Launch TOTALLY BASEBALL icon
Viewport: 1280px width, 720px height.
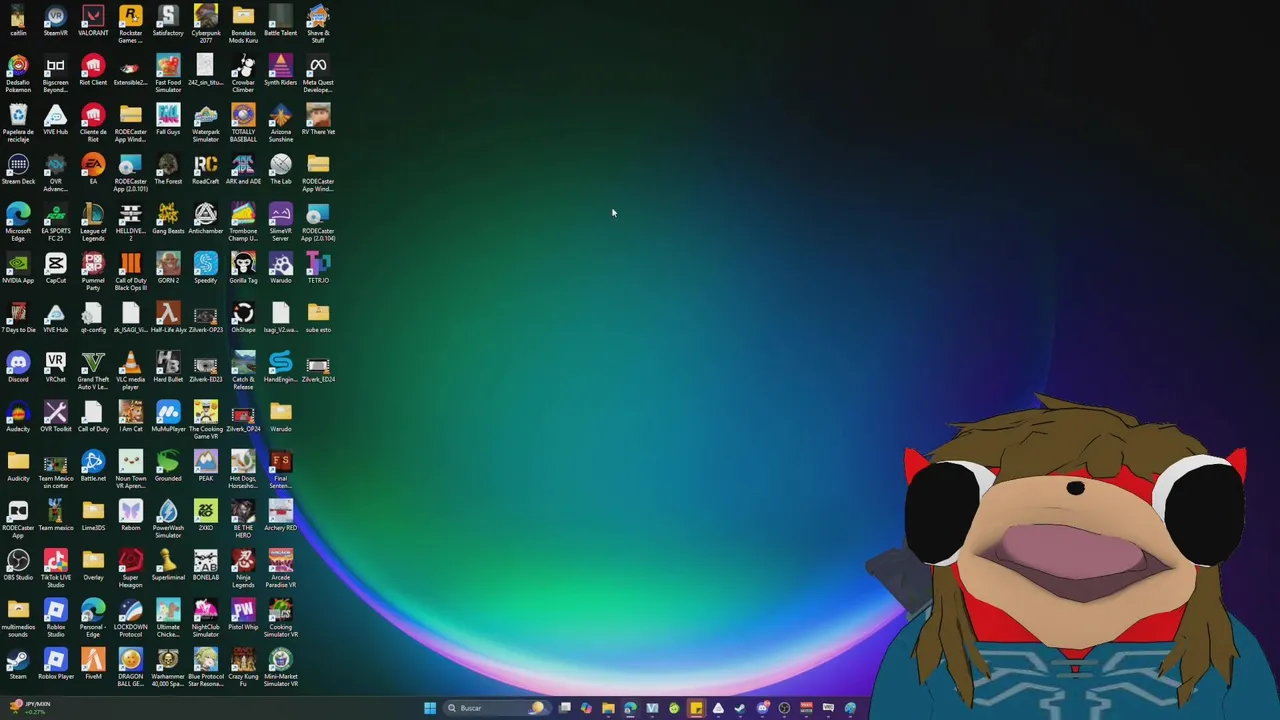(243, 123)
